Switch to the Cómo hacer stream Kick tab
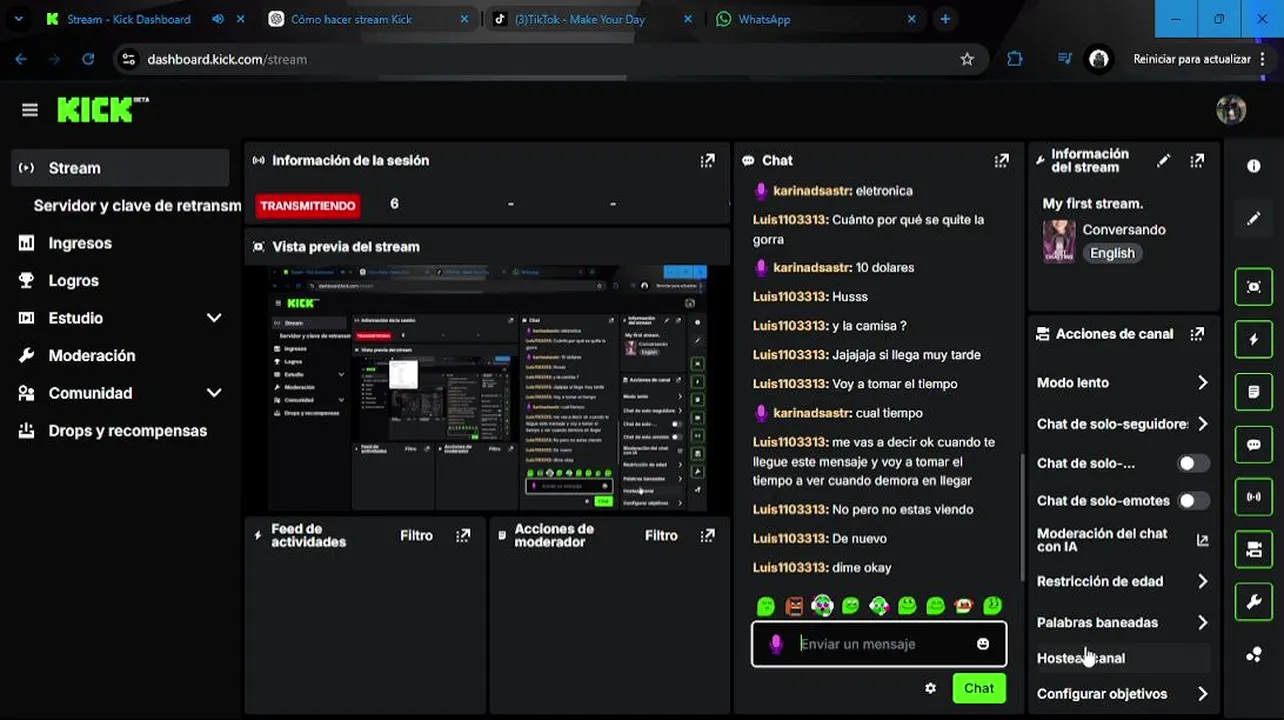 click(x=352, y=19)
